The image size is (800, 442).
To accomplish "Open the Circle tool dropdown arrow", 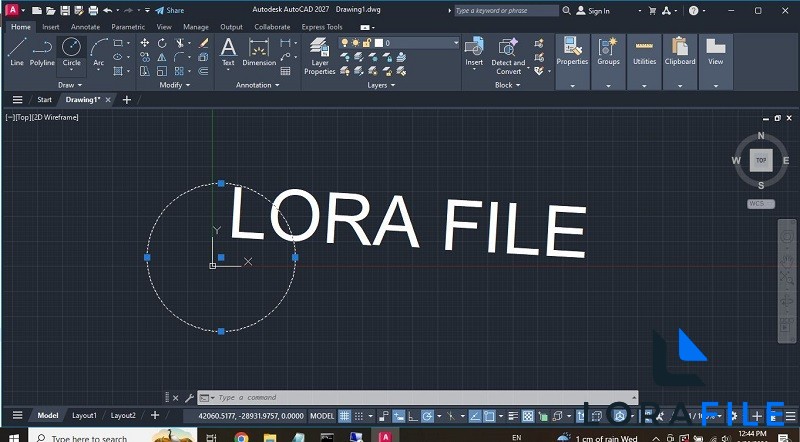I will pos(71,70).
